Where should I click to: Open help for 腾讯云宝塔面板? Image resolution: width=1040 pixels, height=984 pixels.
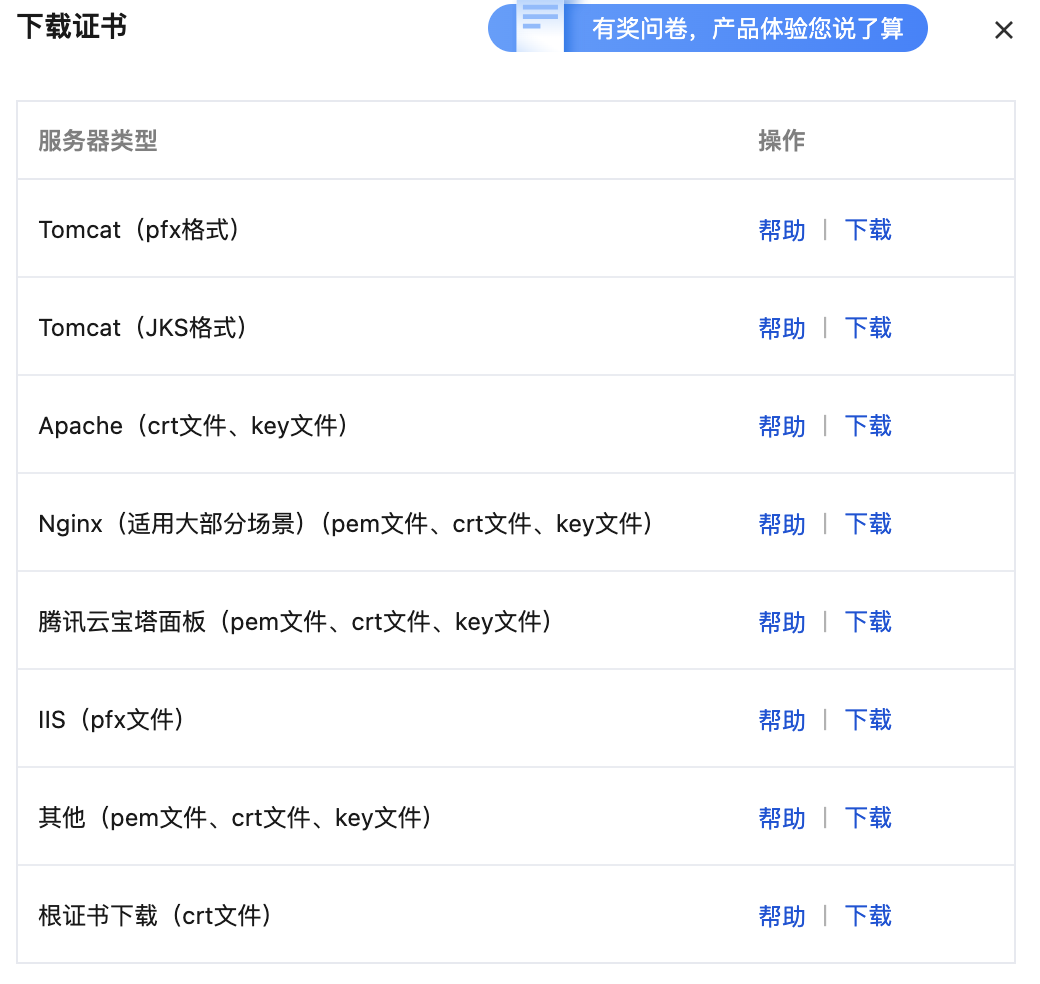tap(781, 622)
